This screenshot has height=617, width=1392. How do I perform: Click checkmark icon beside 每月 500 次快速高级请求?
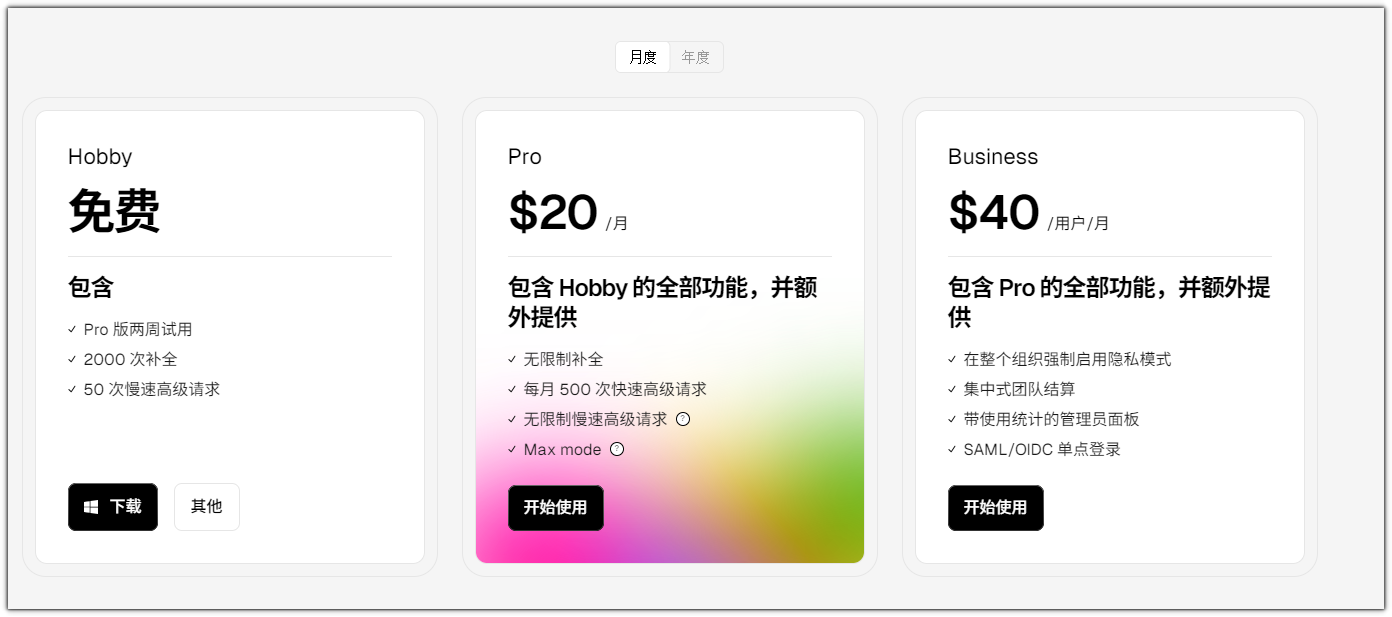coord(512,390)
